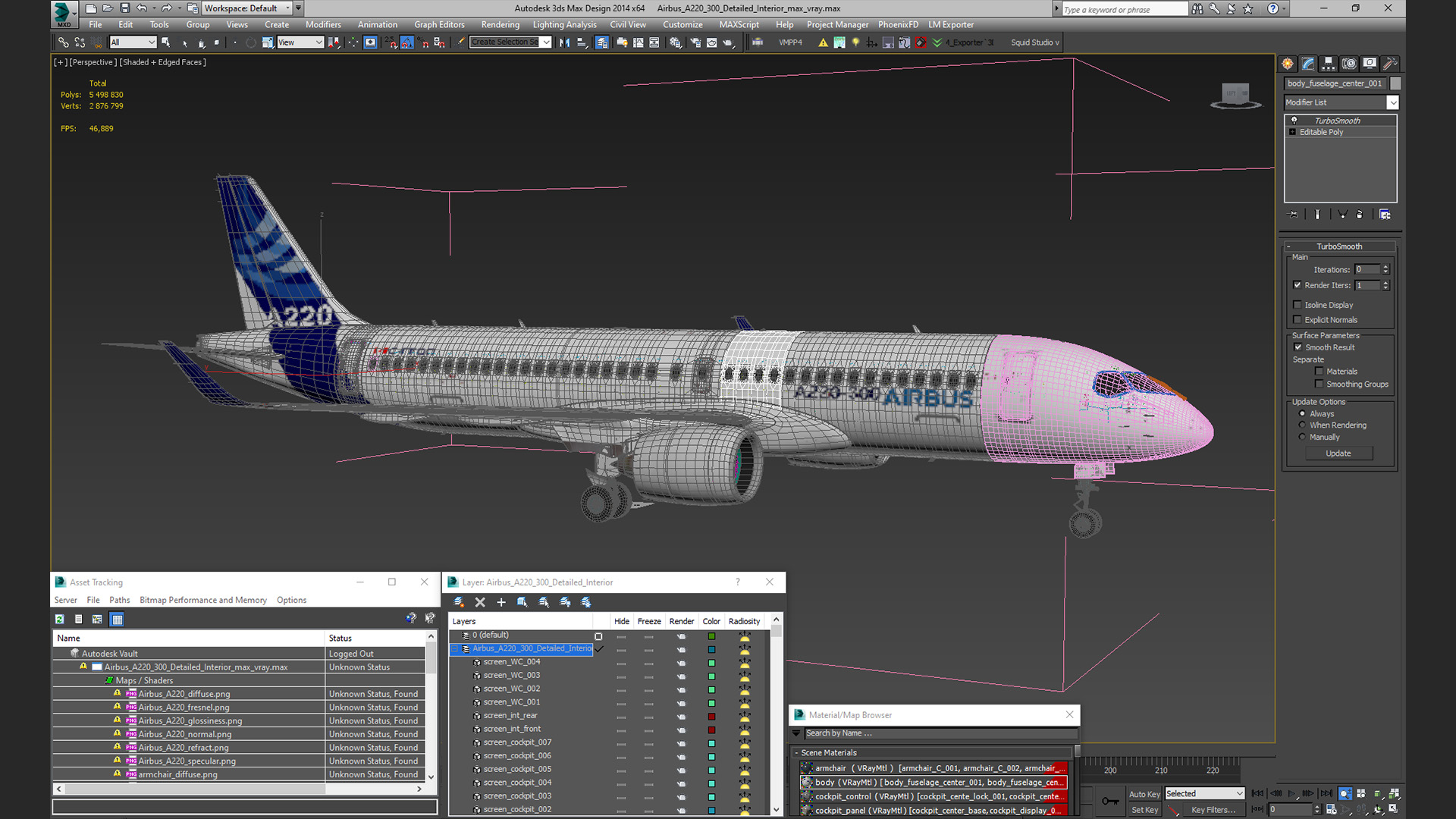The width and height of the screenshot is (1456, 819).
Task: Click the Auto Key button
Action: pos(1144,794)
